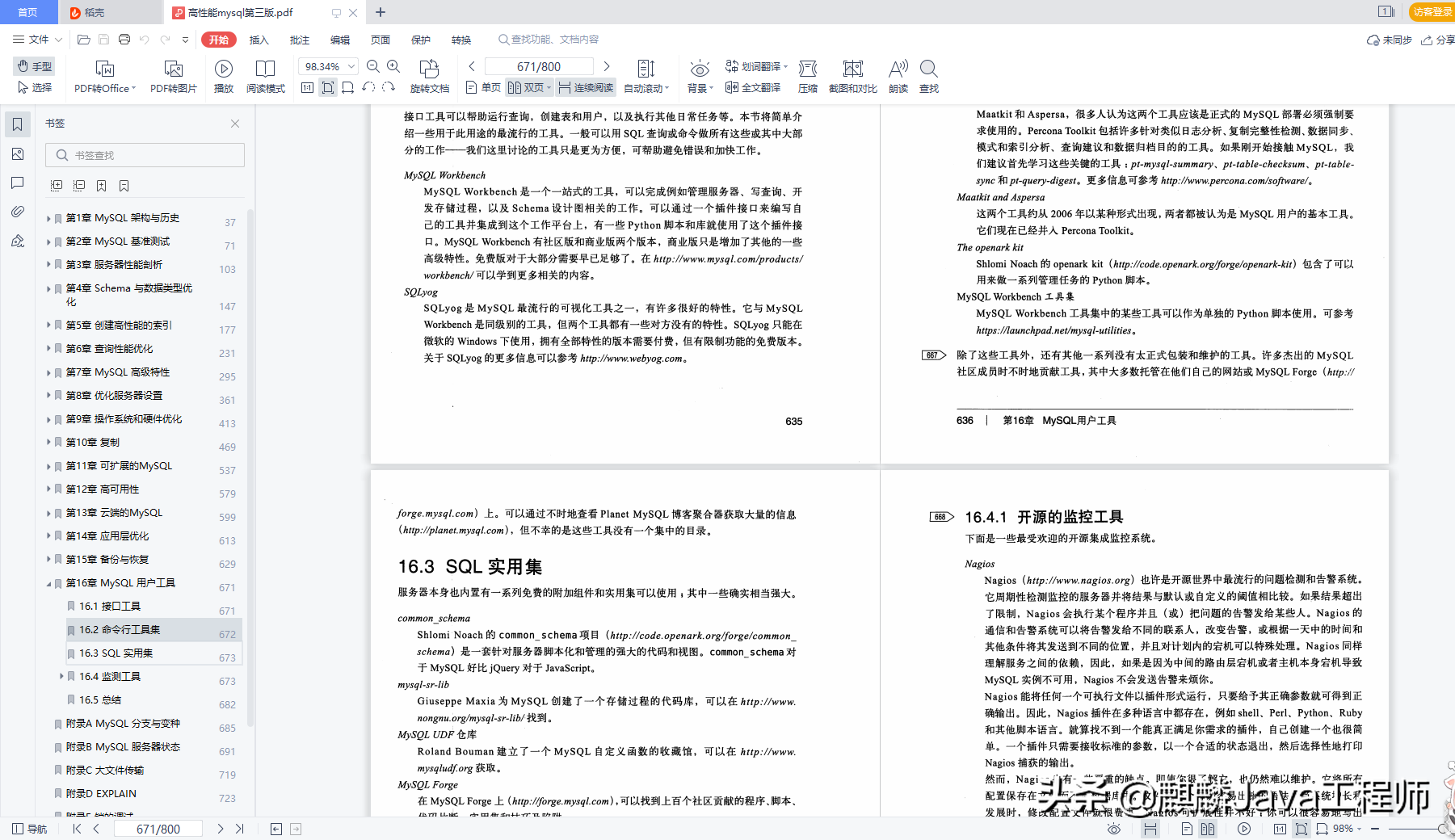Switch to the 编辑 ribbon tab
Viewport: 1455px width, 840px height.
(339, 40)
